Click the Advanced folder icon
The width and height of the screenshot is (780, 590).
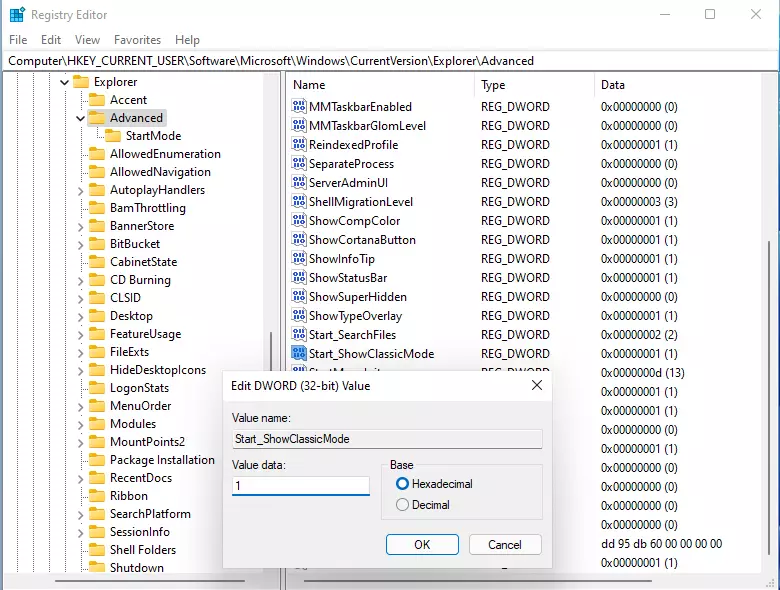tap(97, 117)
